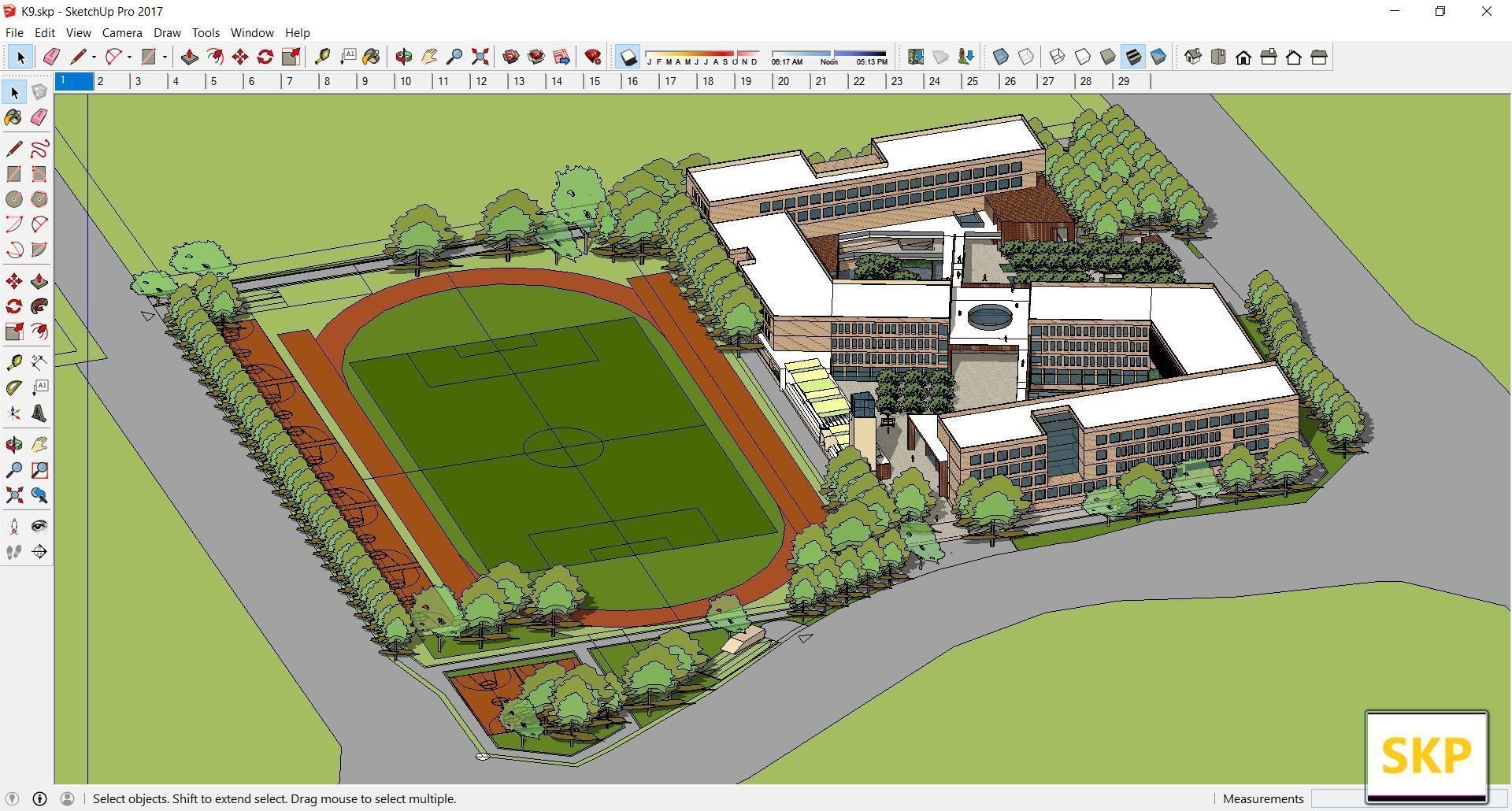
Task: Activate the Rotate tool in top toolbar
Action: tap(265, 57)
